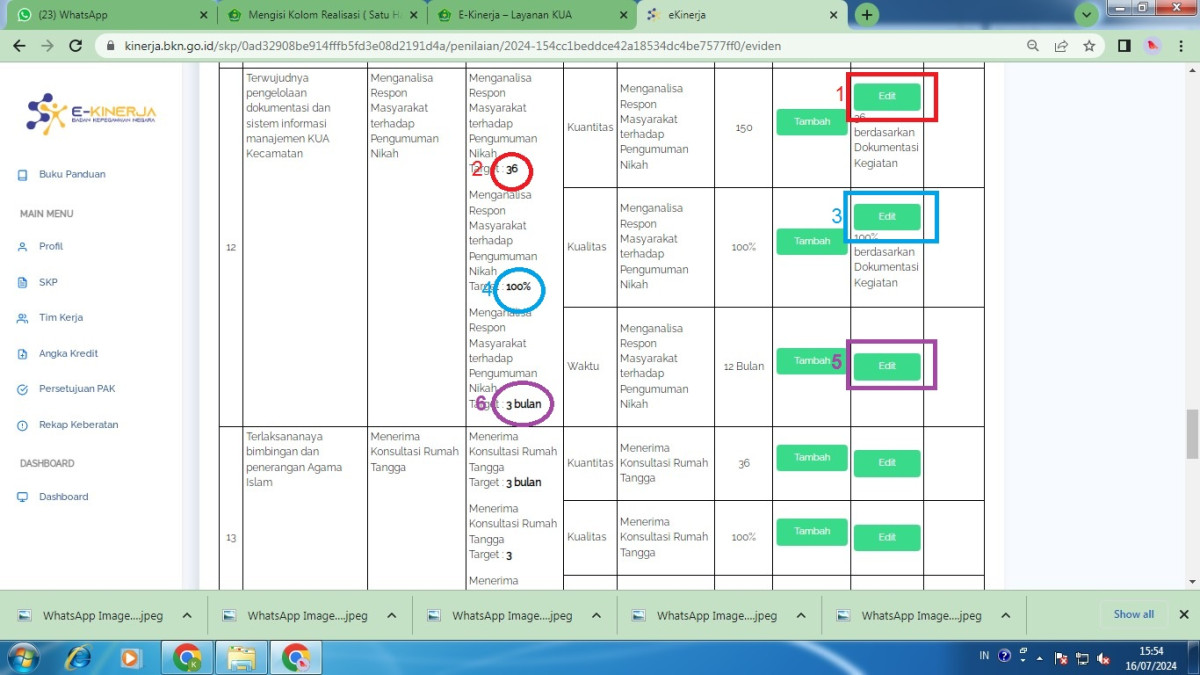Click the page vertical scrollbar thumb

(x=1192, y=433)
